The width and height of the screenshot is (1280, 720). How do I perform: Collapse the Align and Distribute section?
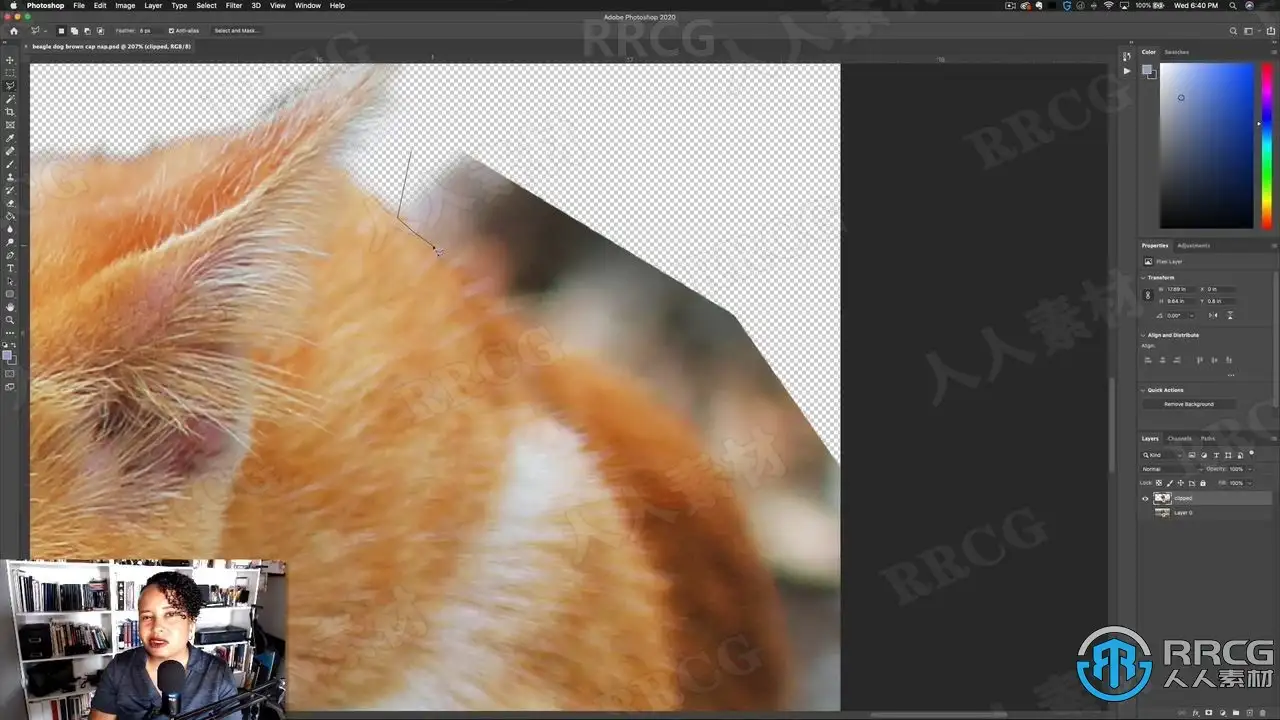click(1144, 335)
